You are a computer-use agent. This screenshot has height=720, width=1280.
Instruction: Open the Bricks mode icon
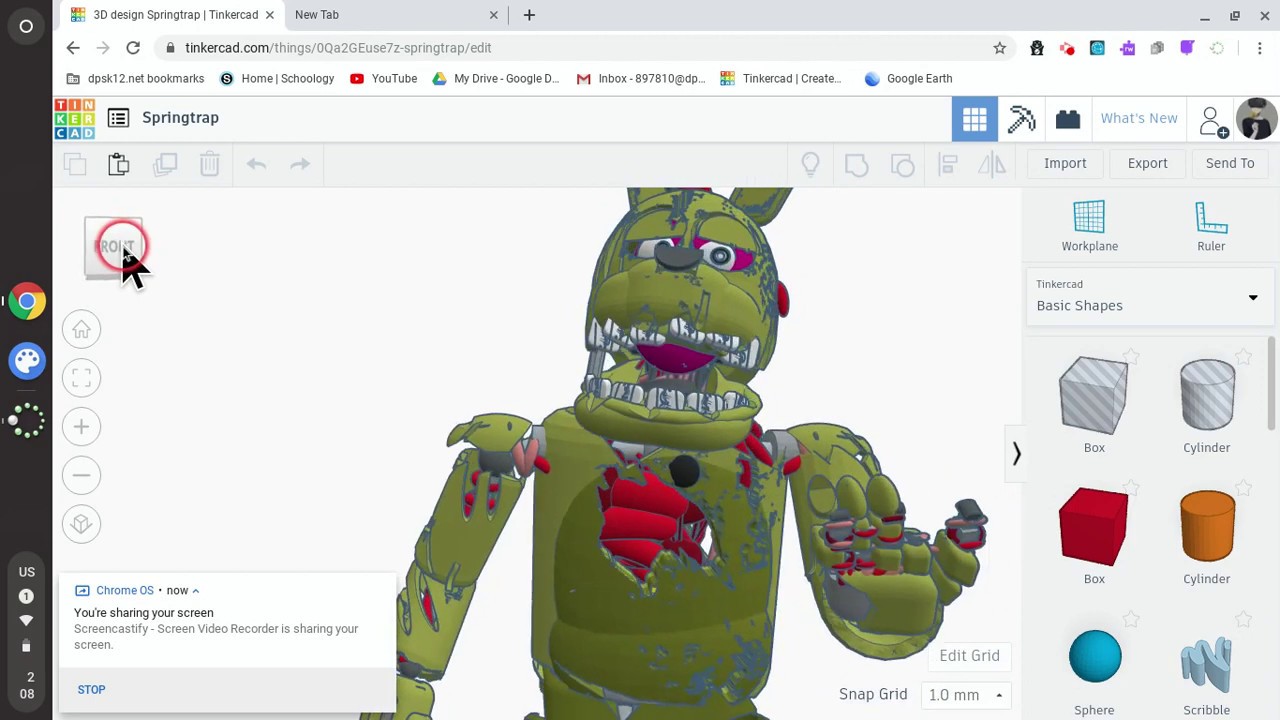tap(1068, 118)
